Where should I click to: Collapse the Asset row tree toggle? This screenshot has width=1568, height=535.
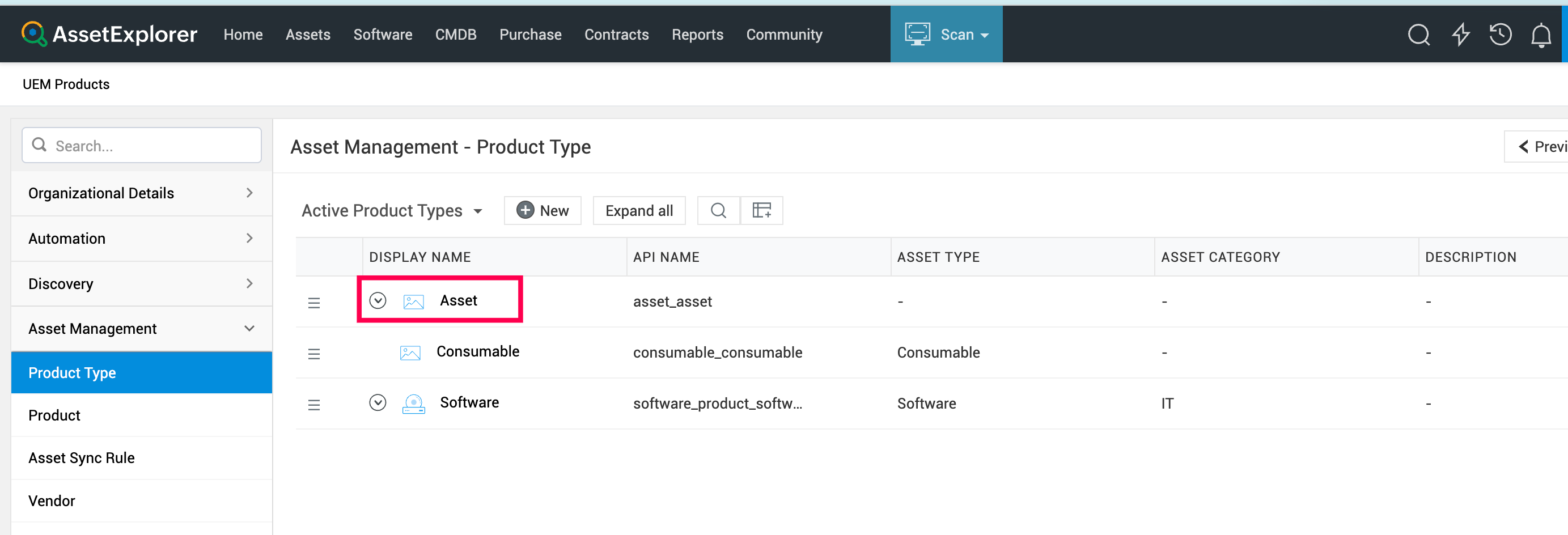[378, 301]
